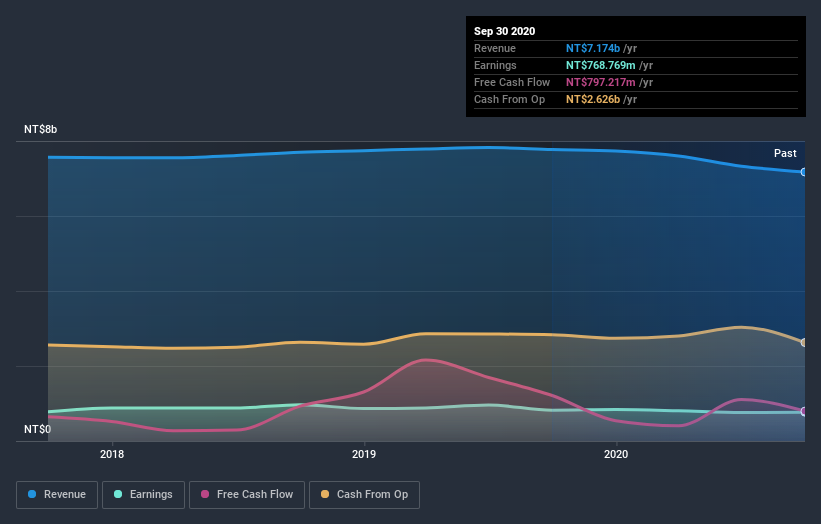Click the NT$0 y-axis label
The height and width of the screenshot is (524, 821).
pos(38,429)
